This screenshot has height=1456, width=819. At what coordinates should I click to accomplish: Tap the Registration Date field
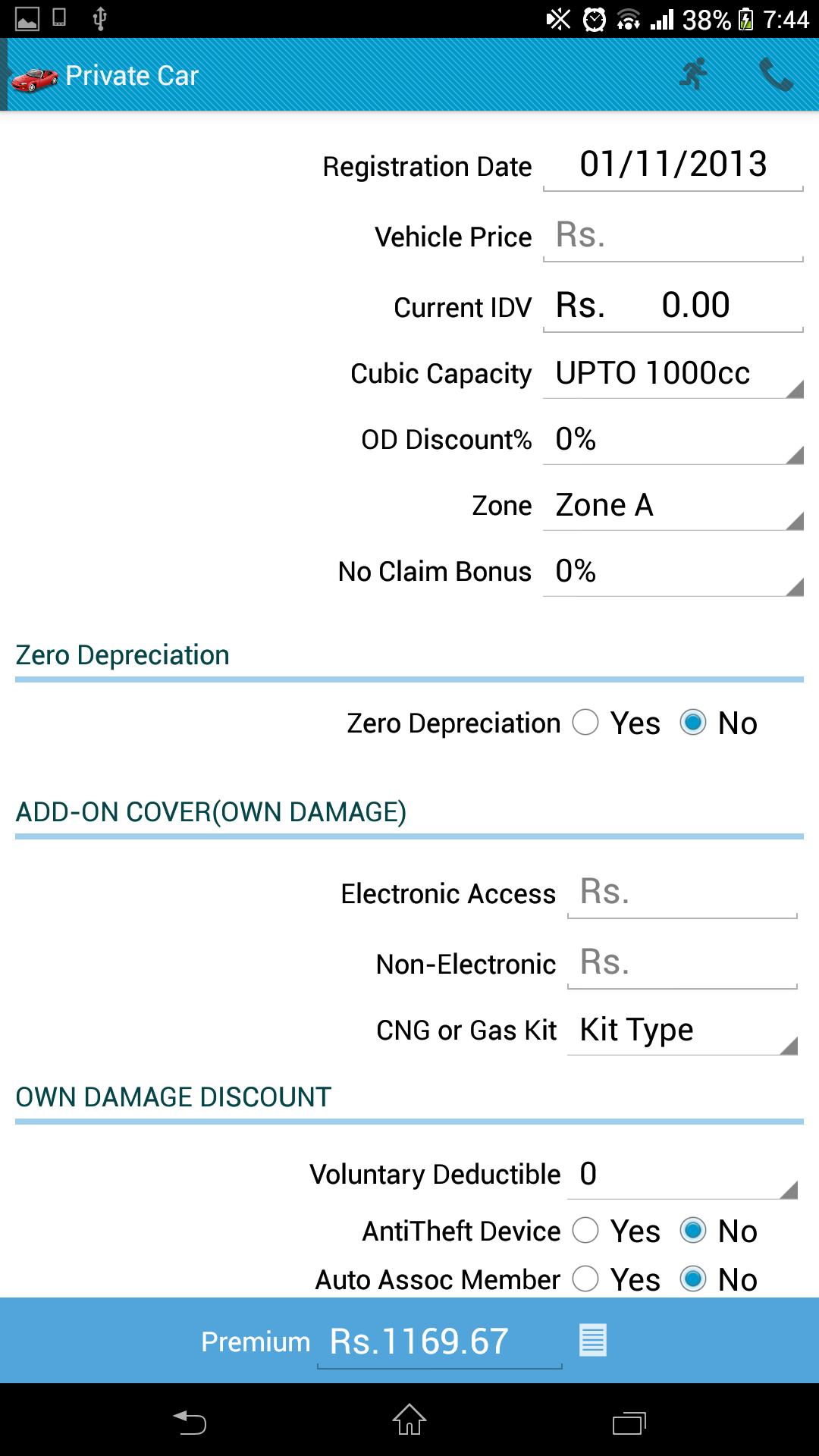coord(673,165)
